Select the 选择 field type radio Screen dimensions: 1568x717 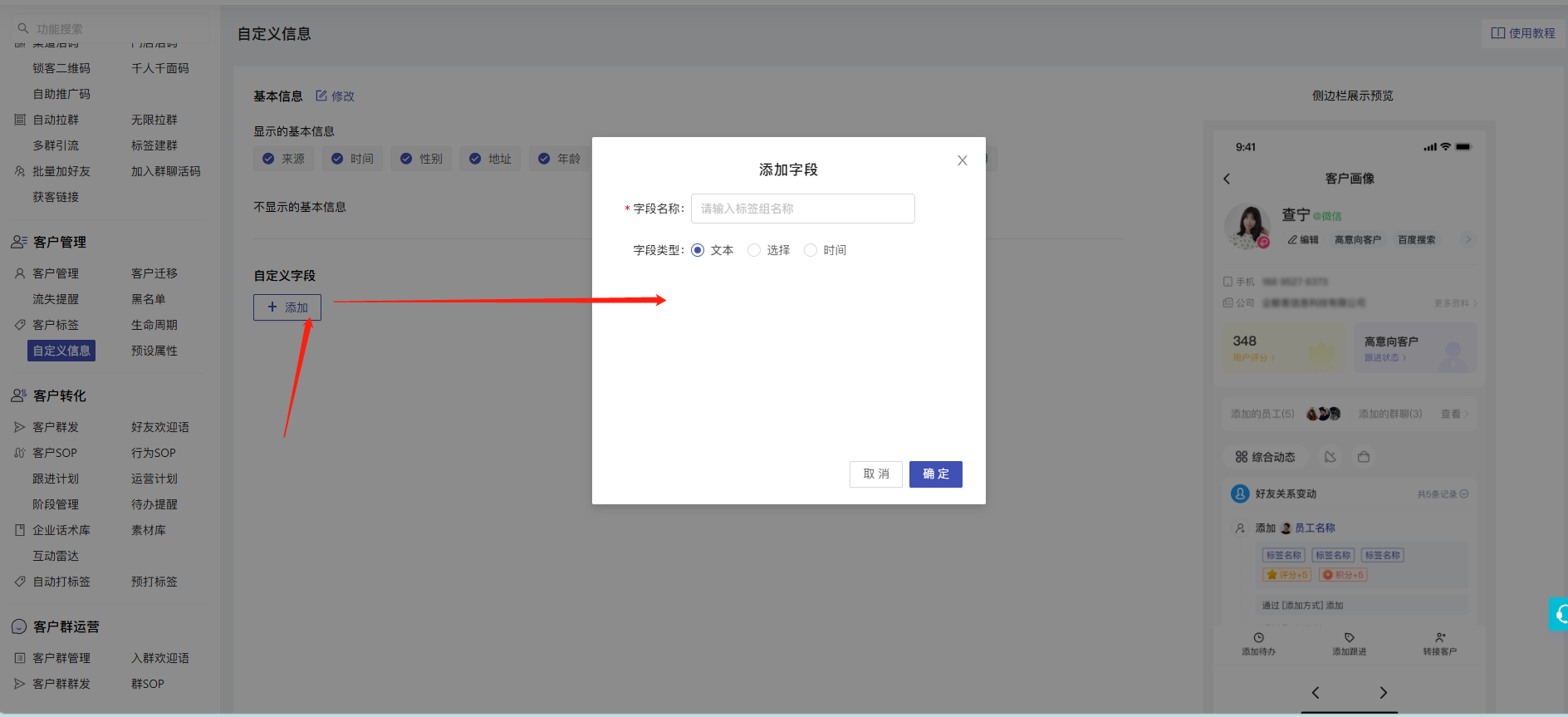click(x=754, y=250)
